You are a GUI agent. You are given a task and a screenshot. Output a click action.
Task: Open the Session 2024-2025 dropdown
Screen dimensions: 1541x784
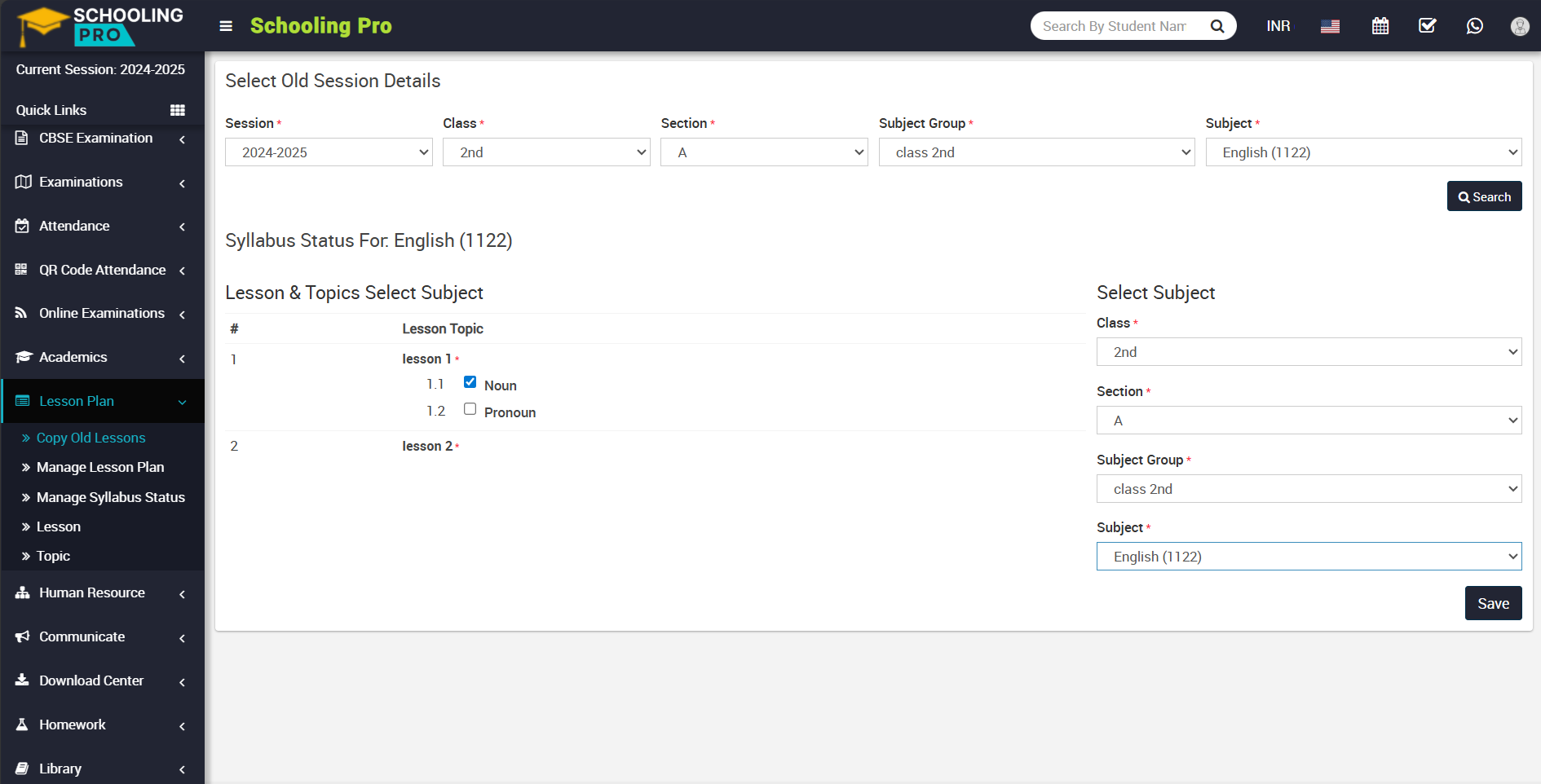point(329,152)
